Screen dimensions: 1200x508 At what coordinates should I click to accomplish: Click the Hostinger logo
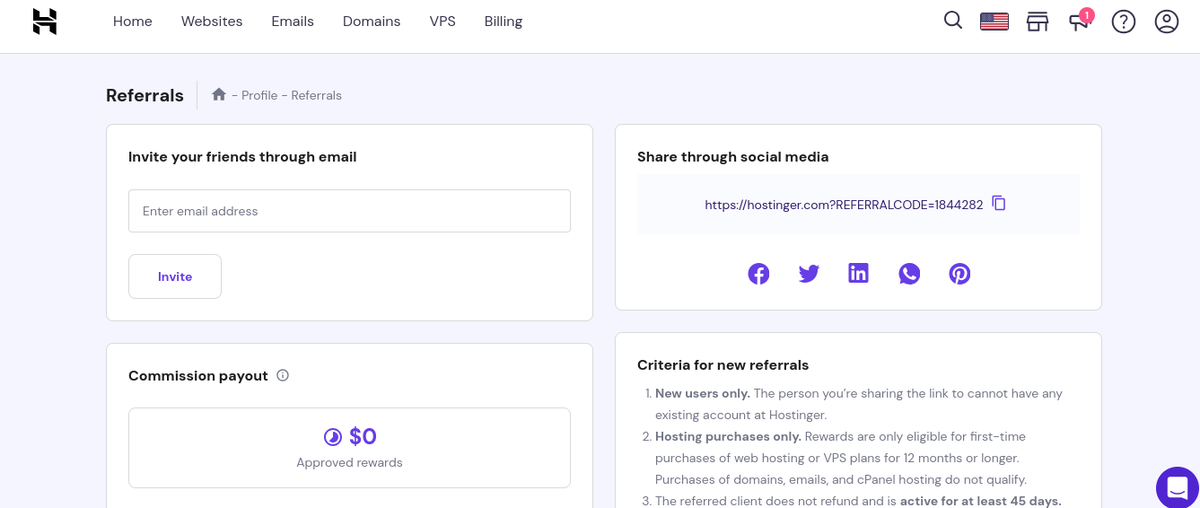(45, 21)
